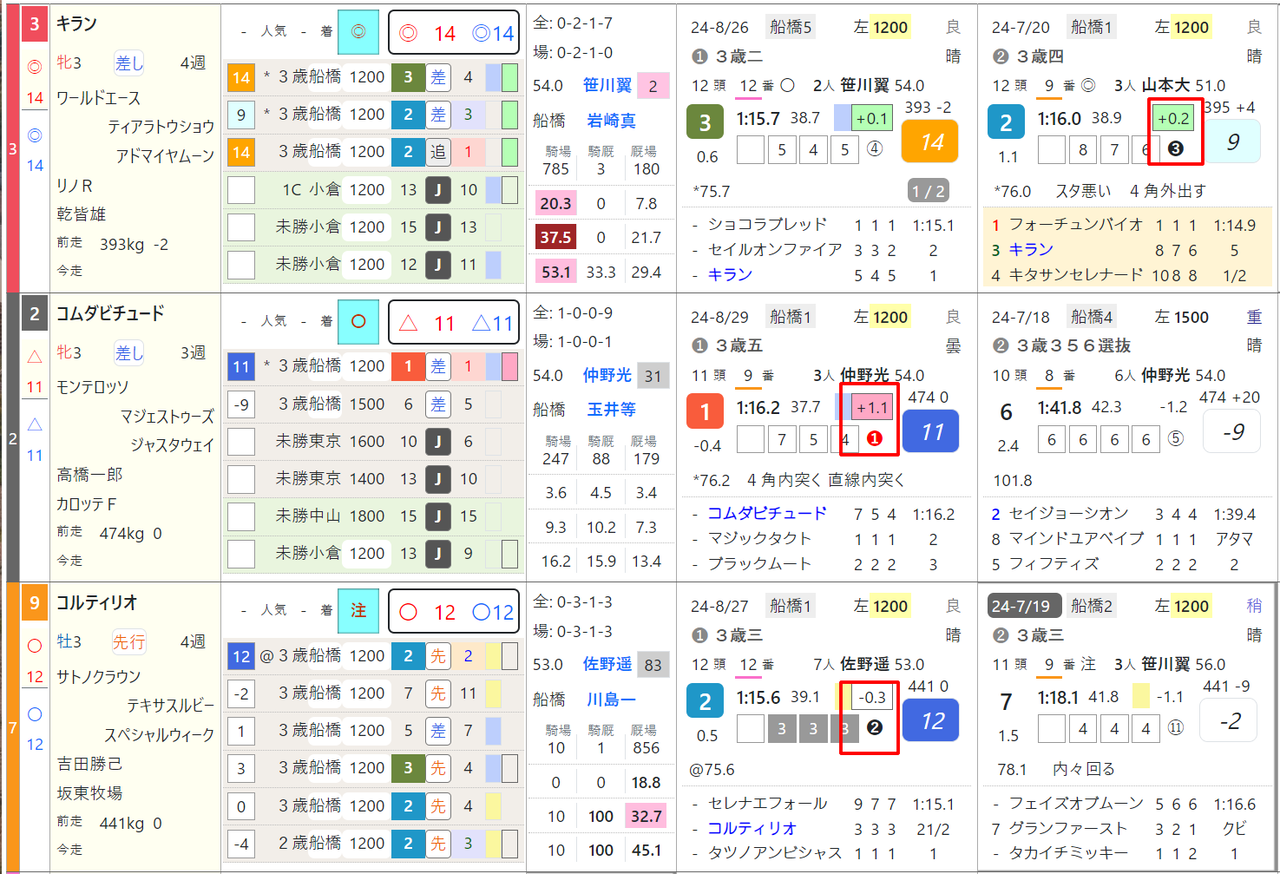Click result horse セイジョーシオン
1280x874 pixels.
tap(1067, 513)
